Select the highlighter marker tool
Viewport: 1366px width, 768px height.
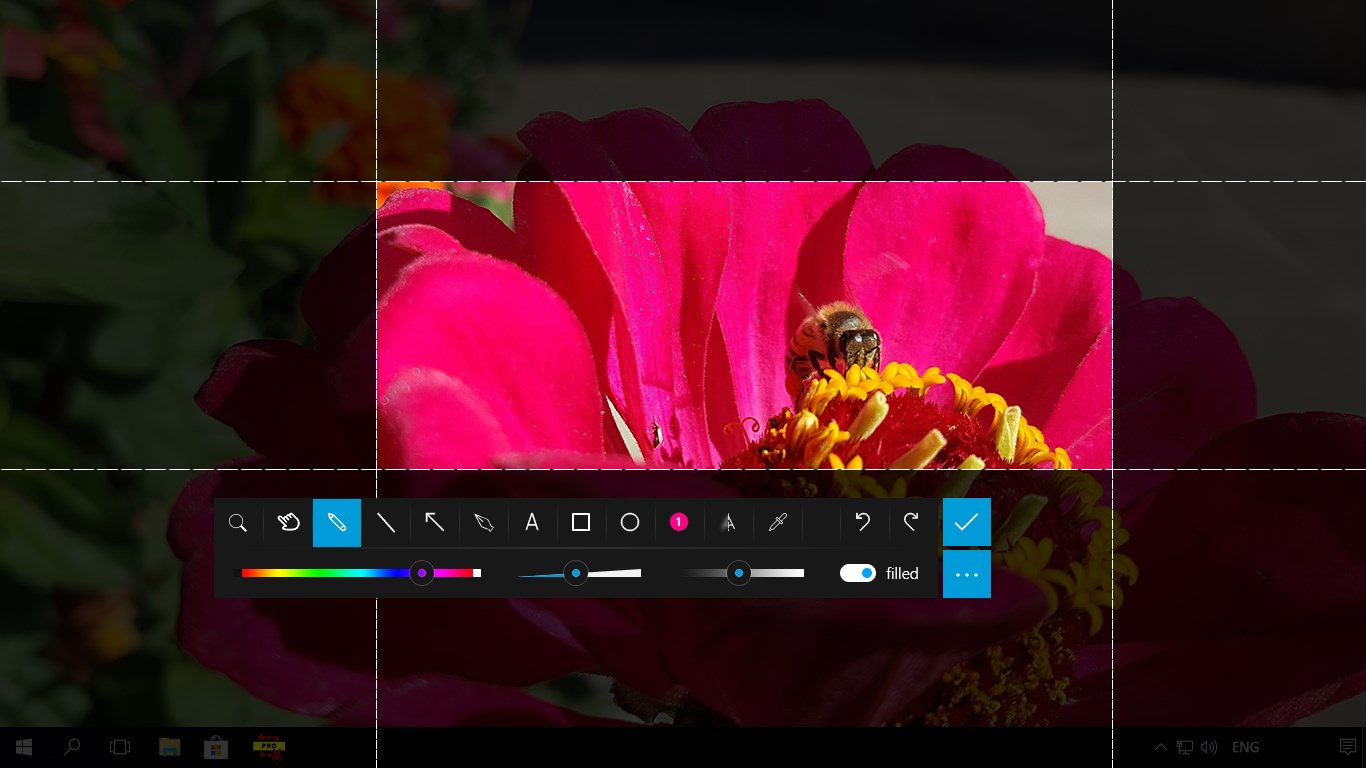tap(337, 523)
